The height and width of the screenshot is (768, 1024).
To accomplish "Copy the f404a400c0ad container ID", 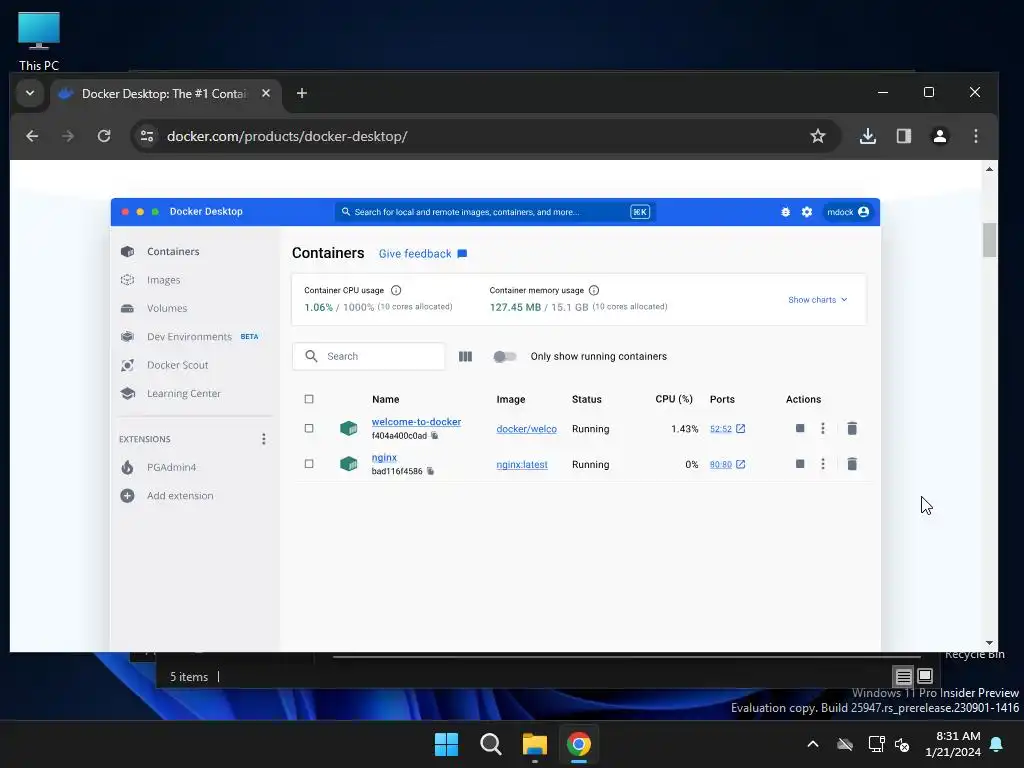I will coord(434,436).
